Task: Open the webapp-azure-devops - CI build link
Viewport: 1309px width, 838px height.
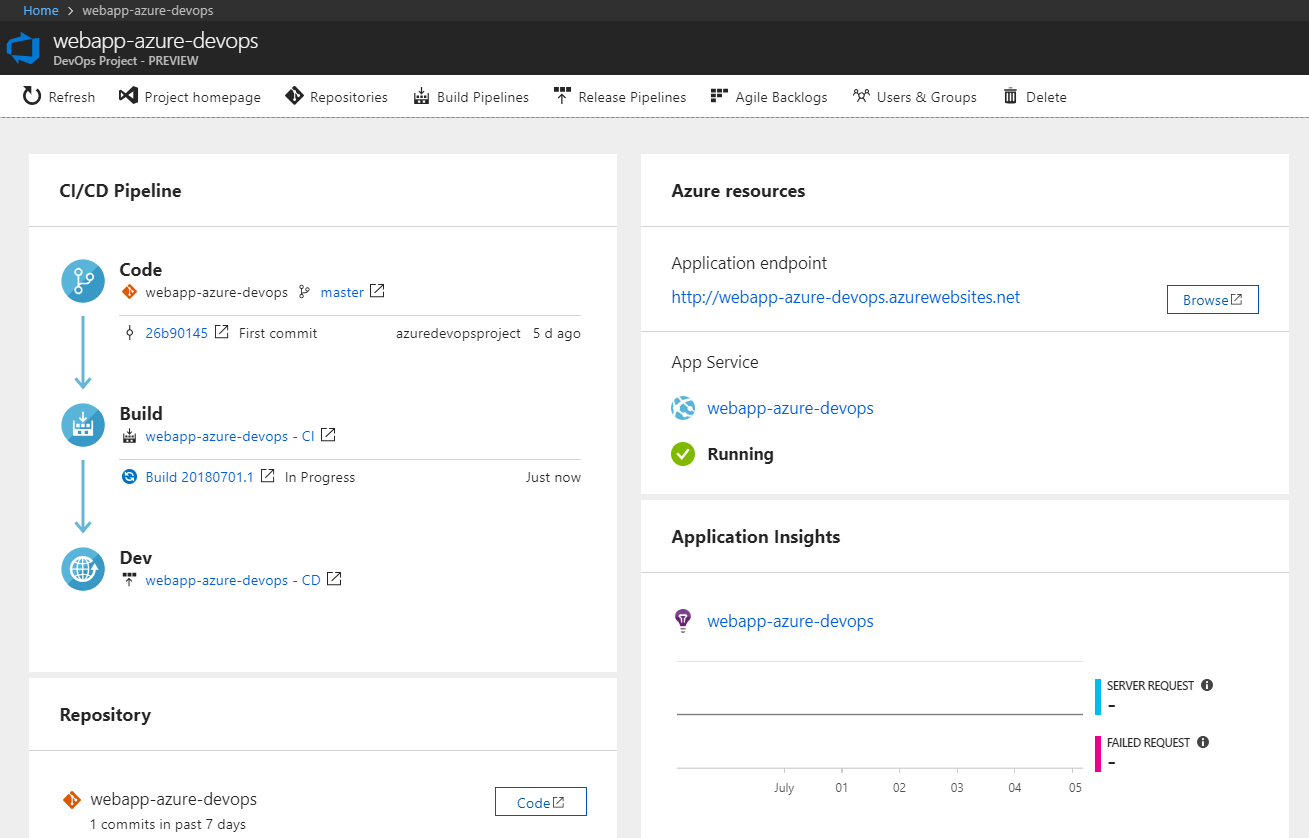Action: [x=230, y=436]
